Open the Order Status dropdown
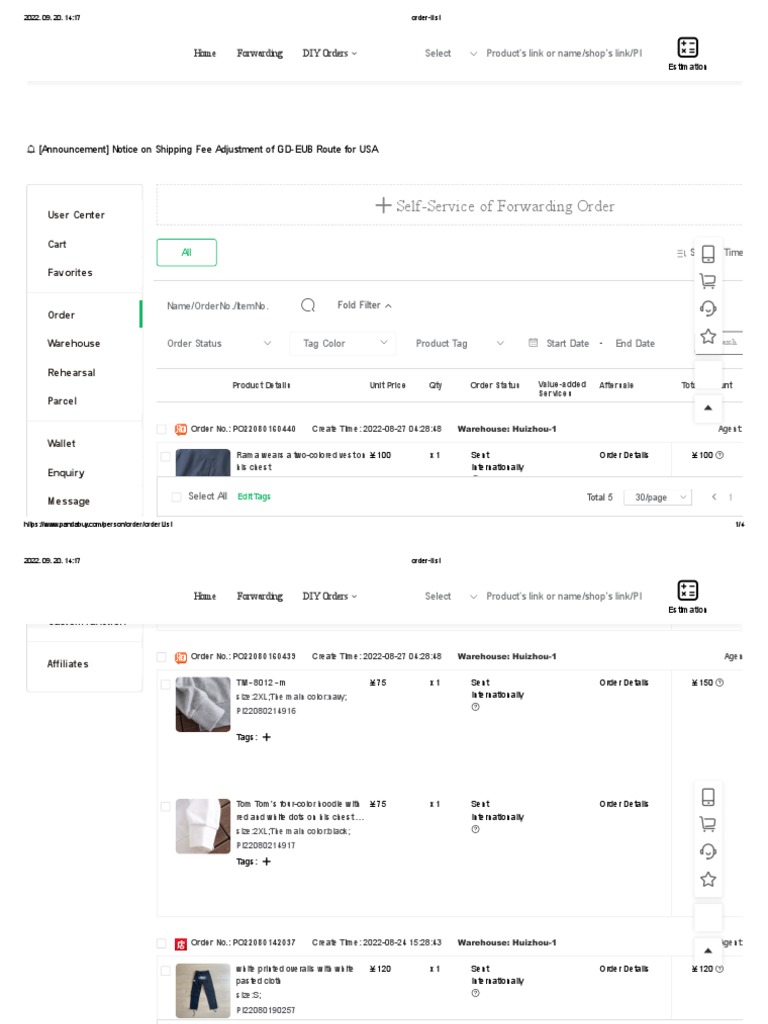This screenshot has width=768, height=1024. [x=219, y=343]
